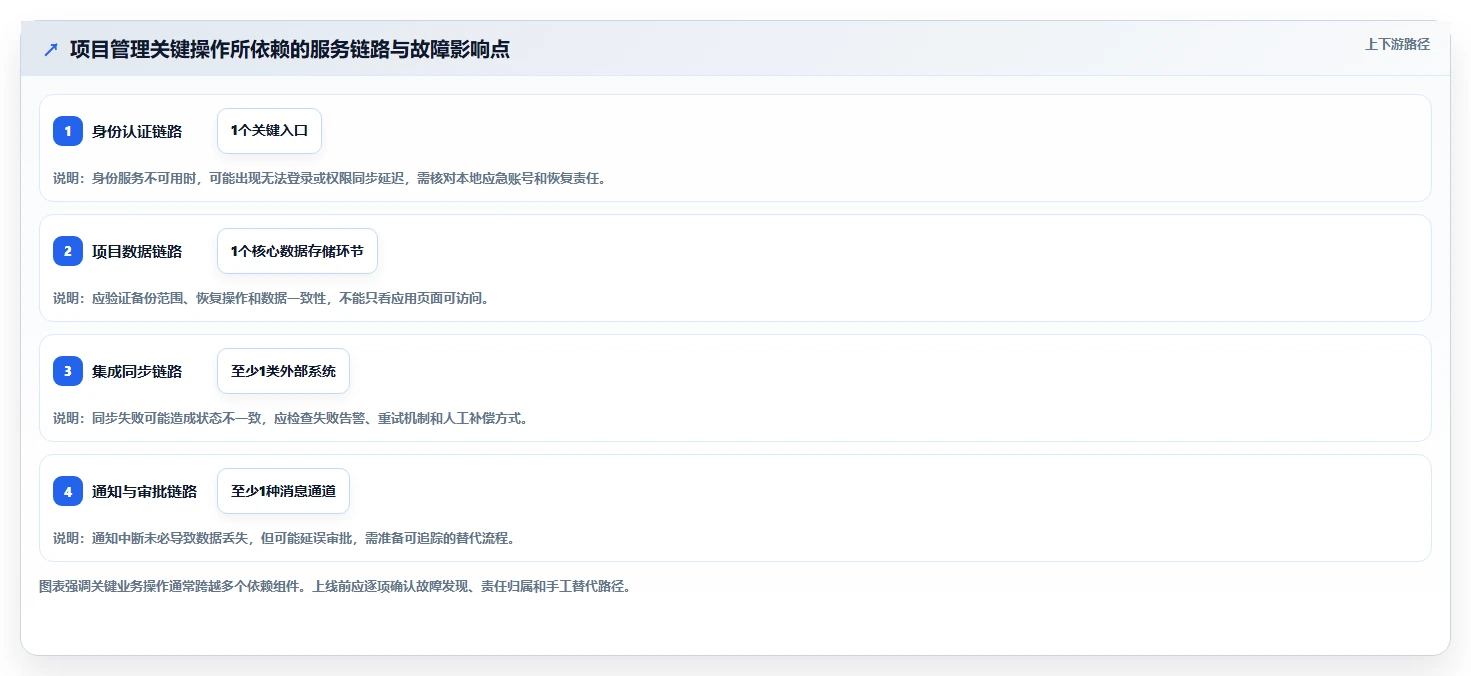The image size is (1471, 676).
Task: Click the 至少1种消息通道 tag
Action: tap(283, 491)
